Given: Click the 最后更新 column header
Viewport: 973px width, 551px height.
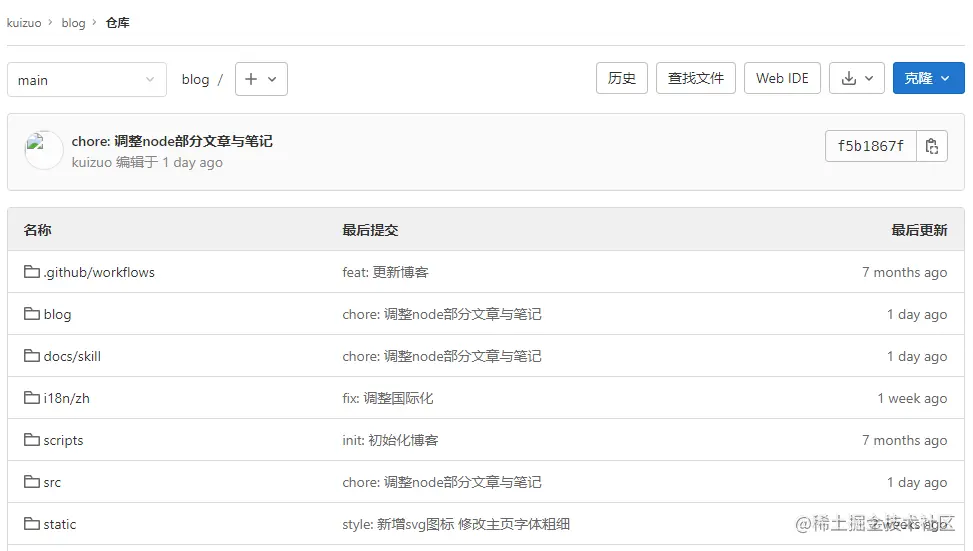Looking at the screenshot, I should 920,230.
